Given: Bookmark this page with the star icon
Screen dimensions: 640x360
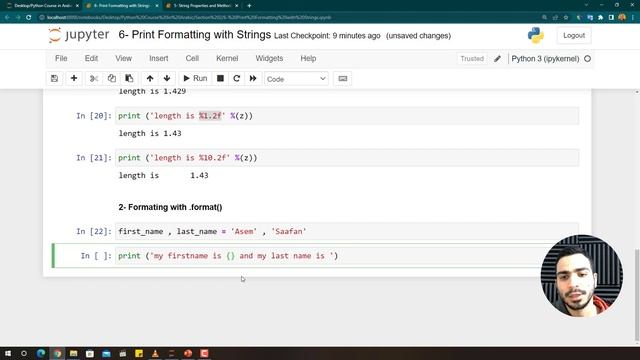Looking at the screenshot, I should [x=566, y=18].
